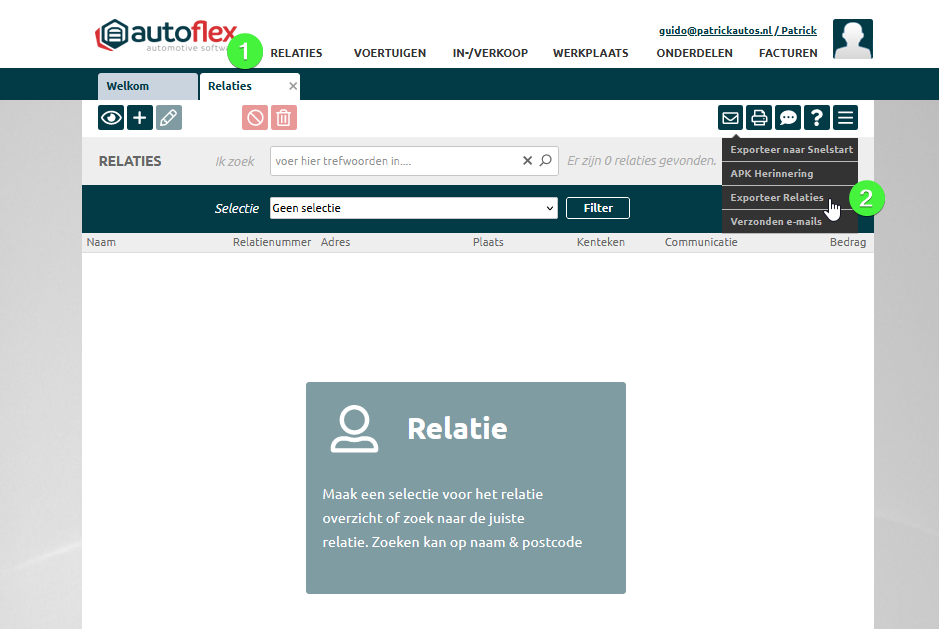The image size is (939, 629).
Task: Choose Exporteer naar Snelstart option
Action: pyautogui.click(x=790, y=150)
